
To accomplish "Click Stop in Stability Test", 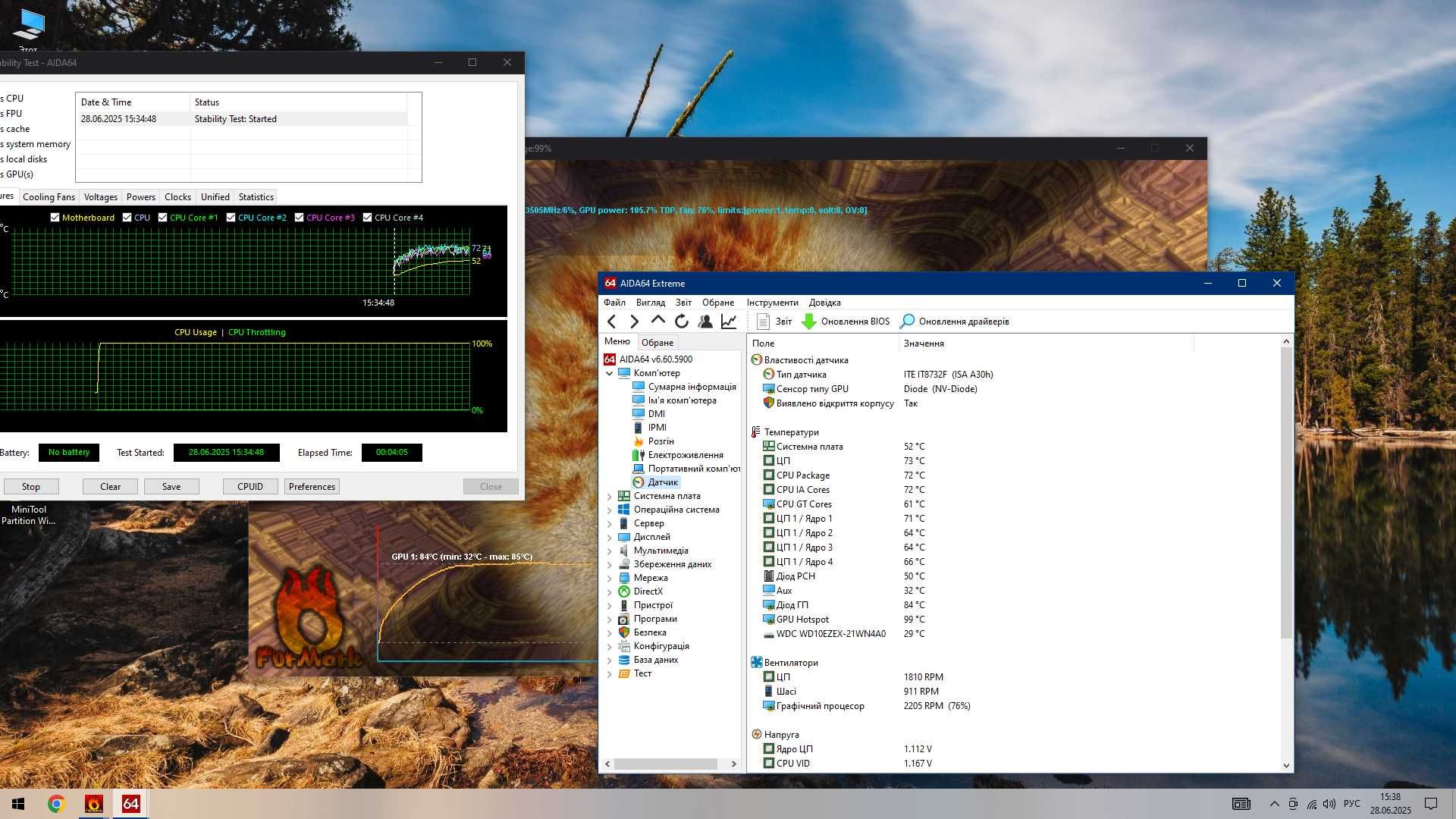I will [31, 487].
